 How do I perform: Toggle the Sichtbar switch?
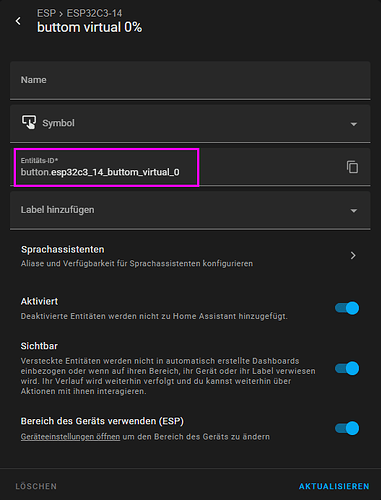click(x=347, y=368)
